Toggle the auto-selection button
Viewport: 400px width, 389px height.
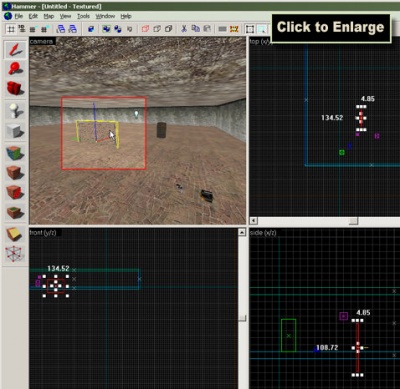point(262,29)
